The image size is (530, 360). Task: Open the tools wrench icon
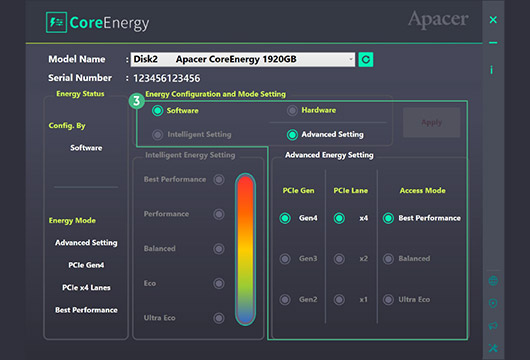click(493, 348)
